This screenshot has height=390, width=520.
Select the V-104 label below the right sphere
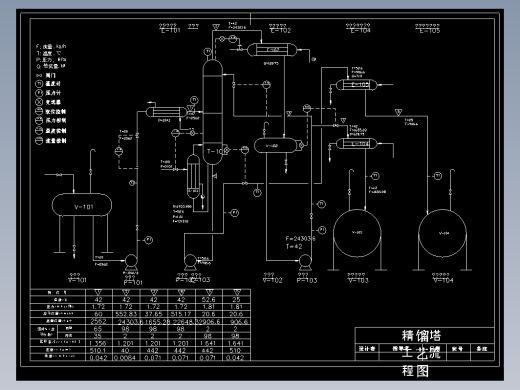(443, 280)
